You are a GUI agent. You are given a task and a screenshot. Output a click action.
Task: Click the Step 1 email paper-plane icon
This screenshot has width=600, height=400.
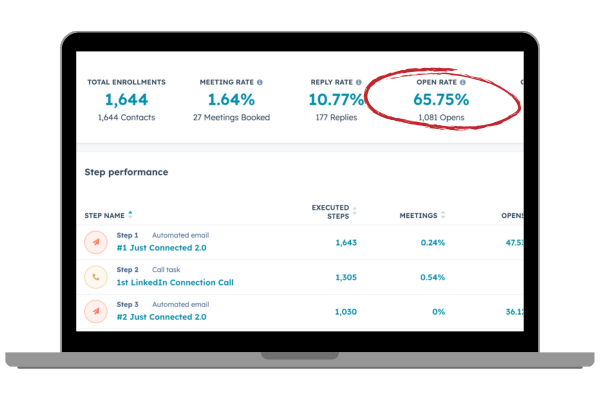(x=96, y=242)
